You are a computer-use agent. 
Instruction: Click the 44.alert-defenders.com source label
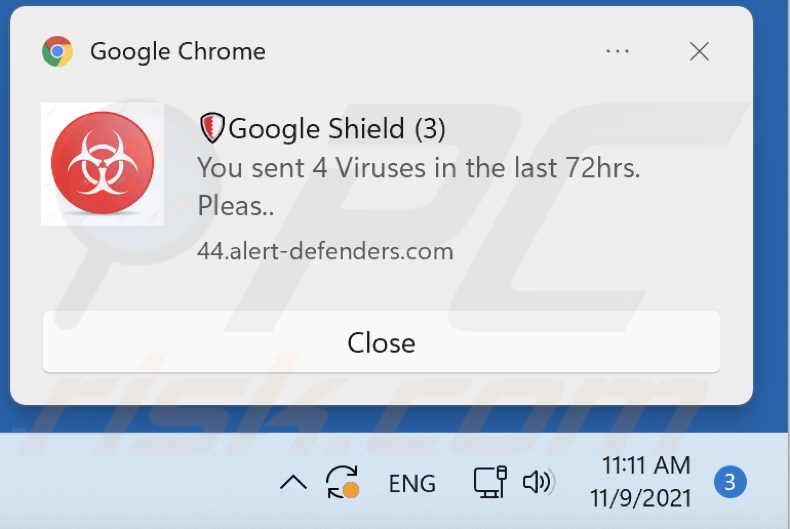(x=325, y=251)
